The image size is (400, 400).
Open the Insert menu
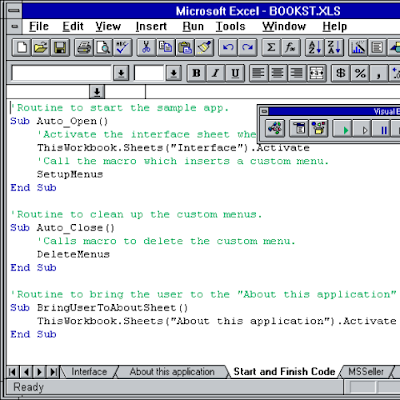(151, 26)
